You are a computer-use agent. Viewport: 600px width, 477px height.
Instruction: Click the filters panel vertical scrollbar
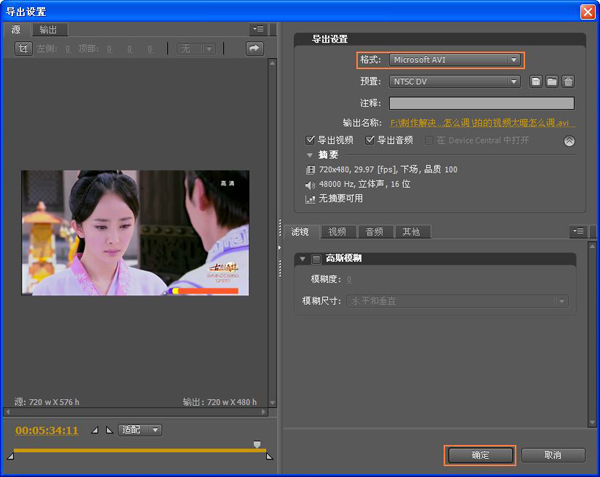pyautogui.click(x=592, y=334)
